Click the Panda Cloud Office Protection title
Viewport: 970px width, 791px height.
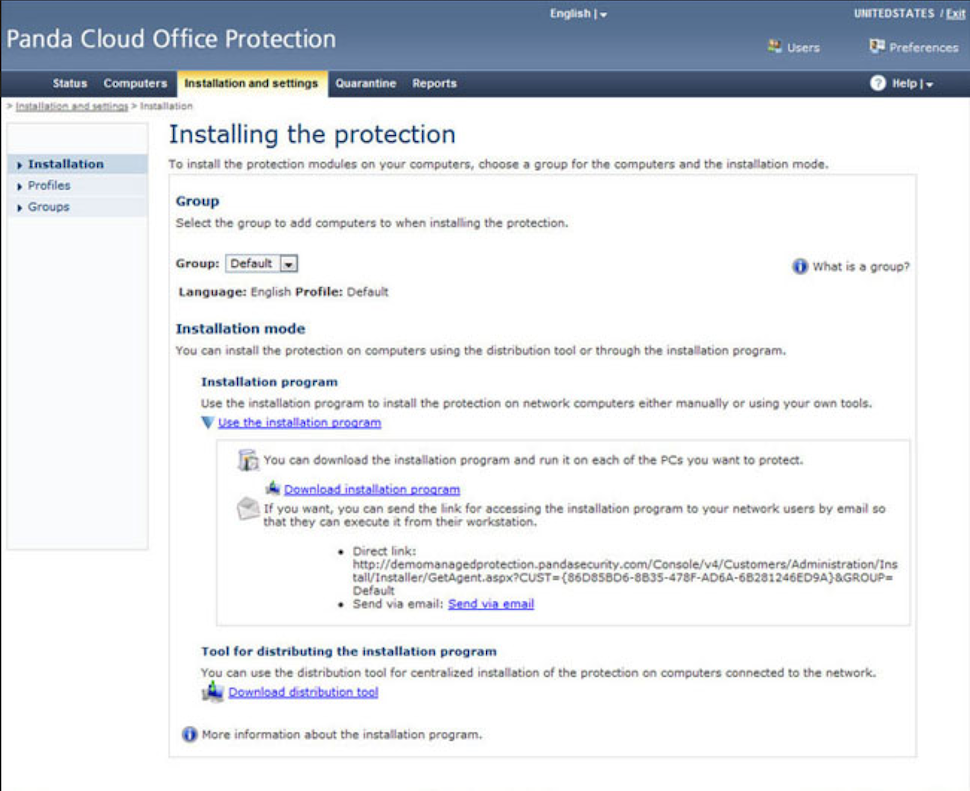point(171,39)
